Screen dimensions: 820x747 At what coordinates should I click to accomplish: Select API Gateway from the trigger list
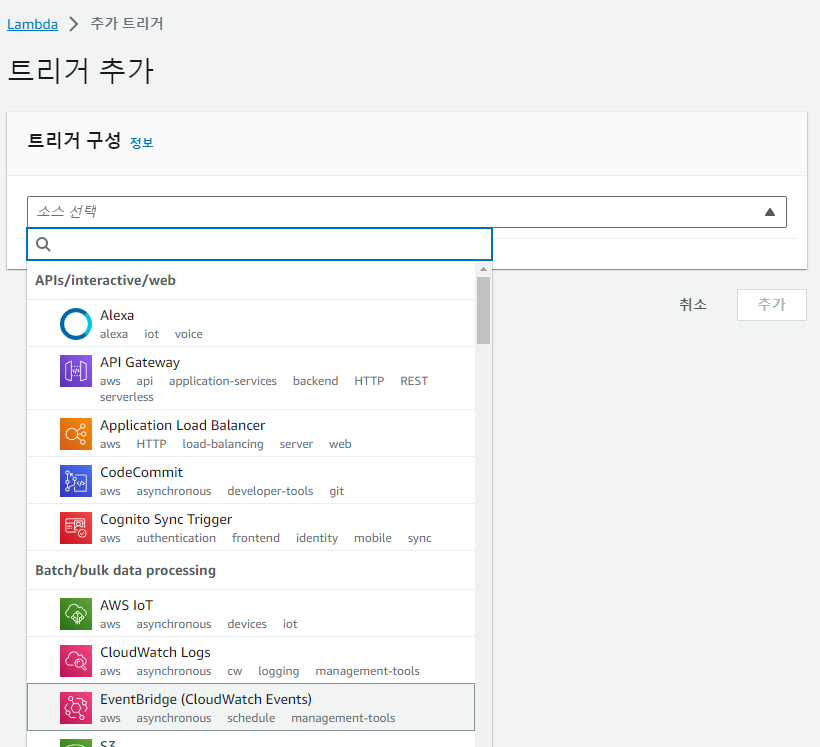pyautogui.click(x=251, y=378)
